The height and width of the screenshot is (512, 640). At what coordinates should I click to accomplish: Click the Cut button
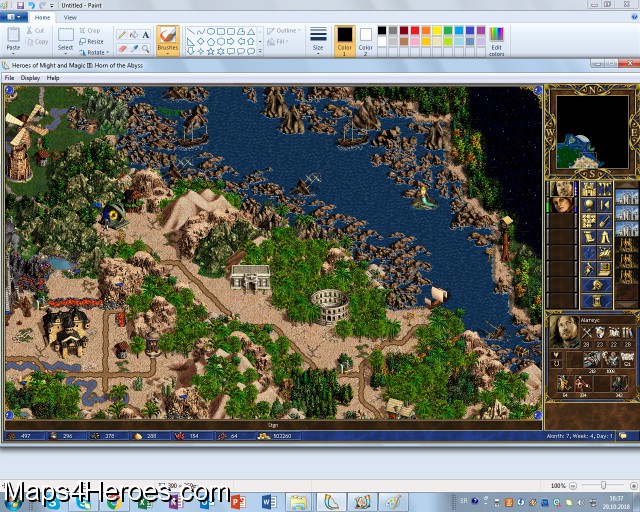36,31
